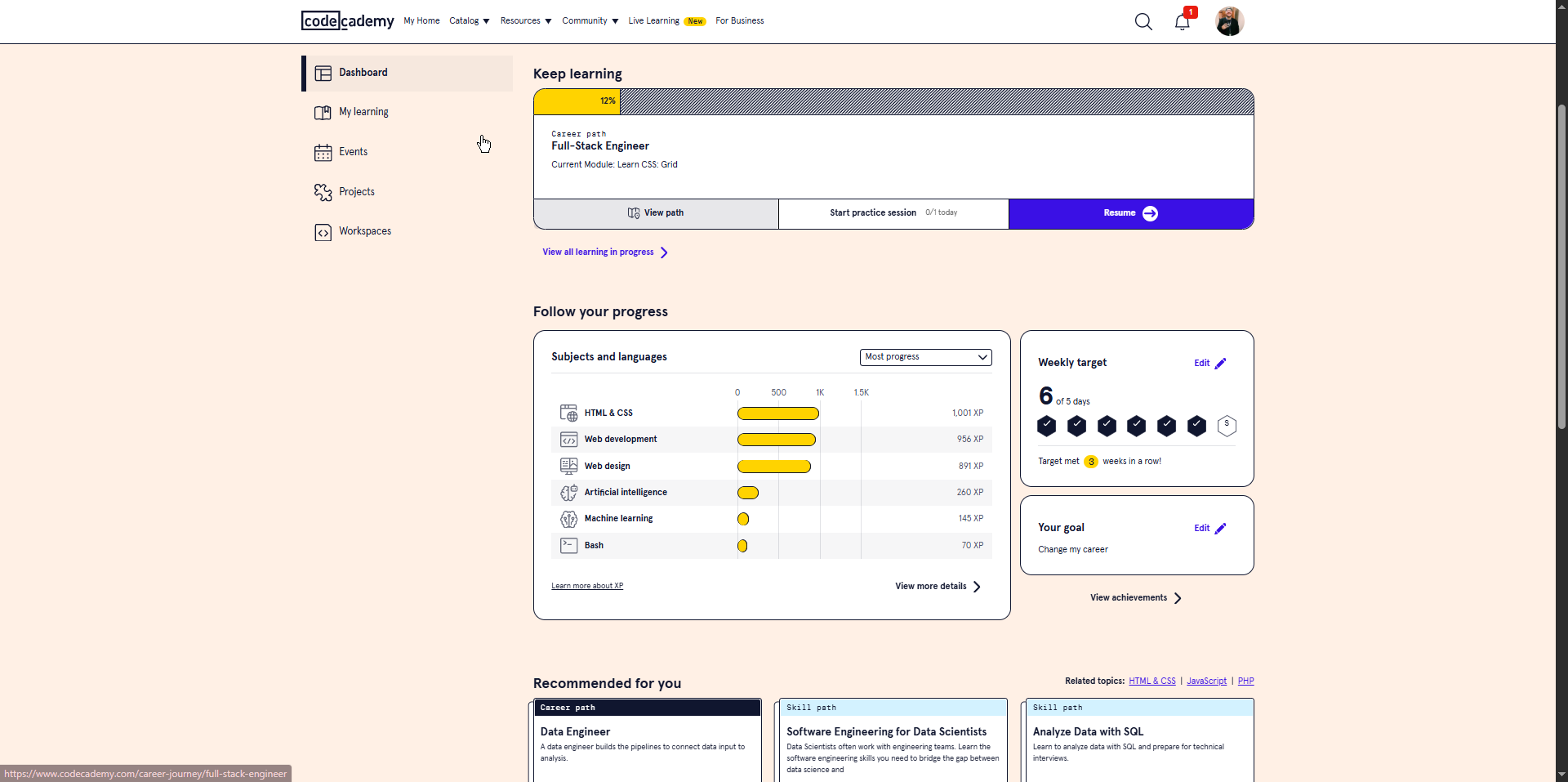The width and height of the screenshot is (1568, 782).
Task: Open For Business in top navigation
Action: click(x=740, y=21)
